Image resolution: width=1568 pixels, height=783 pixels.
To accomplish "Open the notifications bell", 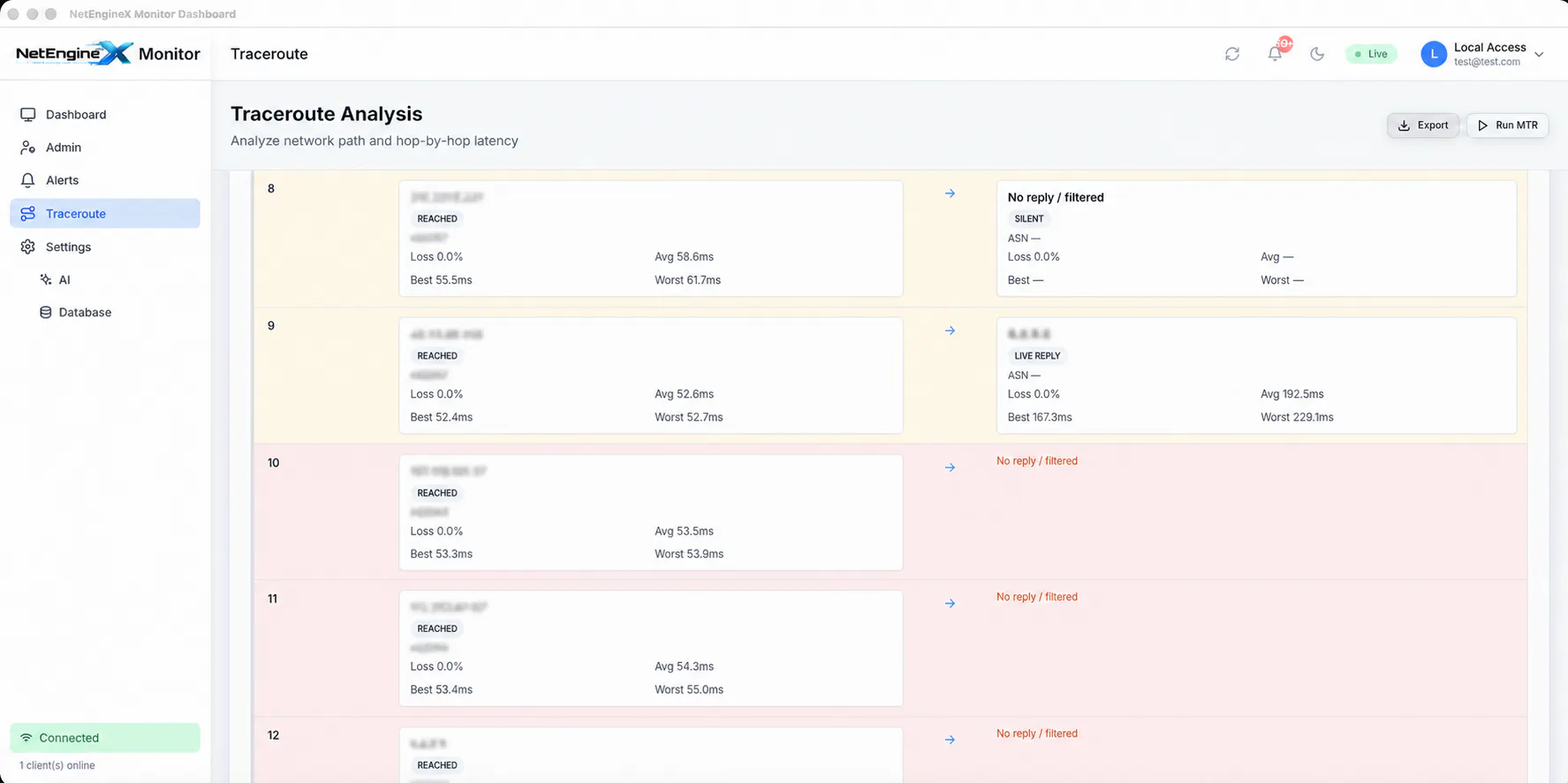I will click(1275, 54).
